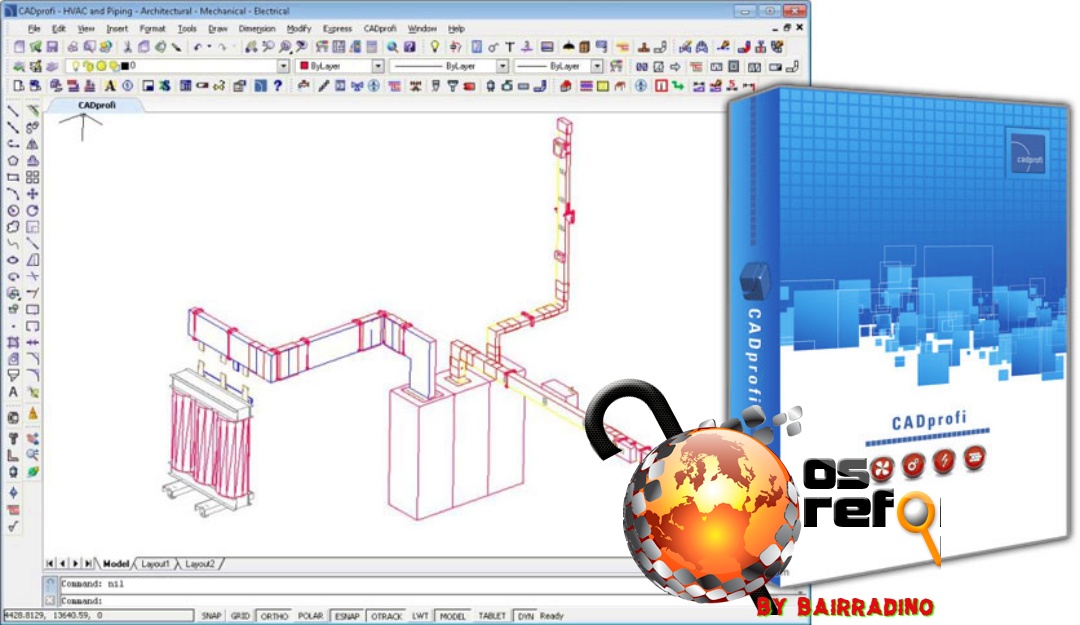Screen dimensions: 1080x625
Task: Click the Save (floppy disk) icon
Action: [x=52, y=47]
